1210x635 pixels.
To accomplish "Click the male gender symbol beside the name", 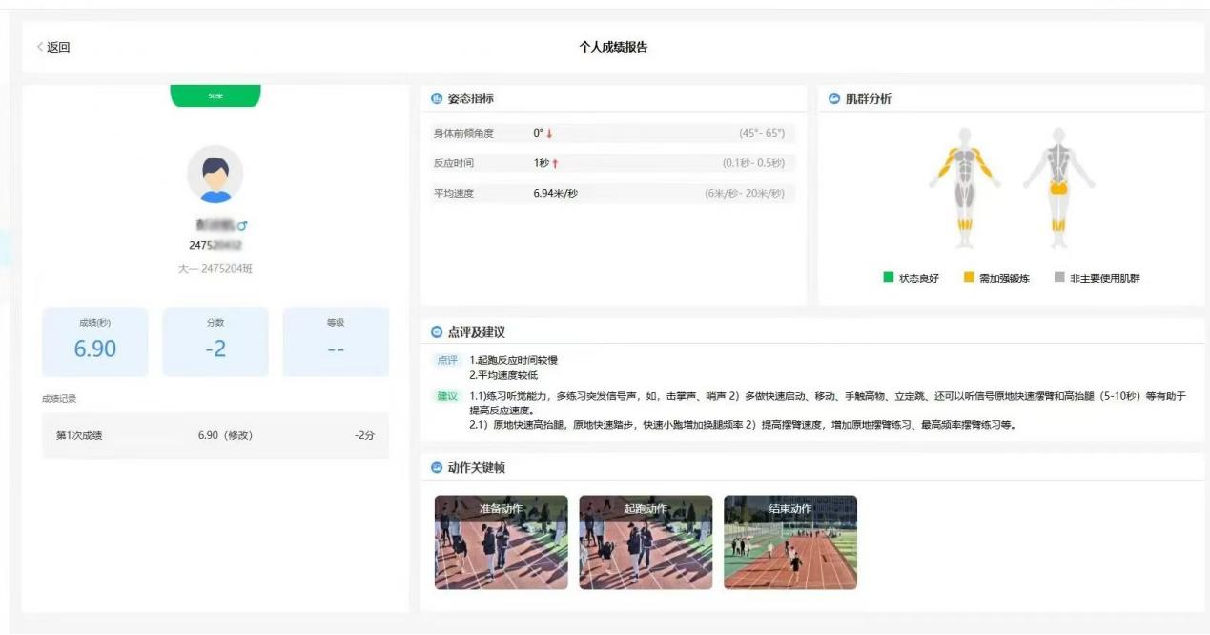I will click(x=243, y=227).
